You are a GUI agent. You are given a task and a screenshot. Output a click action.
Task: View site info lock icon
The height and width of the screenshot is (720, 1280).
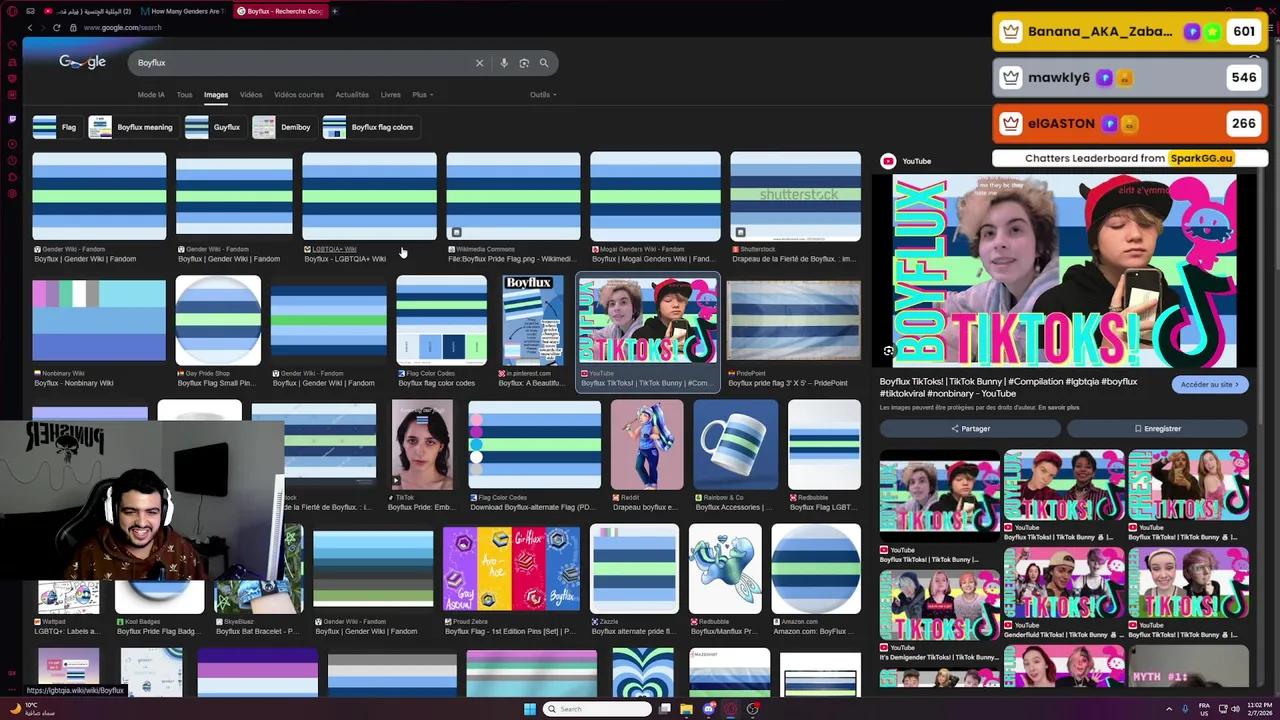(x=74, y=27)
